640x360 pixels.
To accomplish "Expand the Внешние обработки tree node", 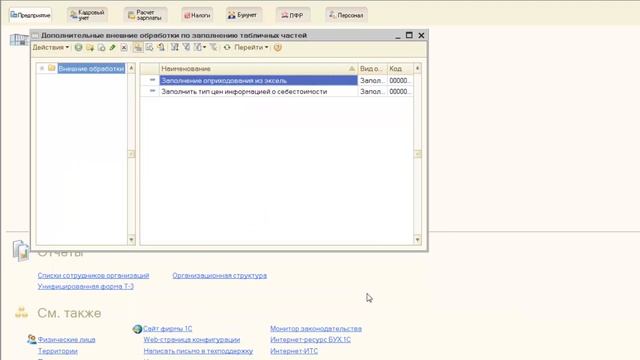I will pyautogui.click(x=42, y=69).
